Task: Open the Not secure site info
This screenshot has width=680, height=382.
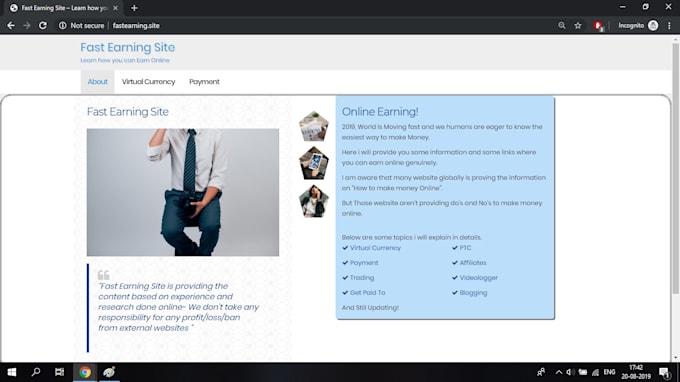Action: point(82,26)
